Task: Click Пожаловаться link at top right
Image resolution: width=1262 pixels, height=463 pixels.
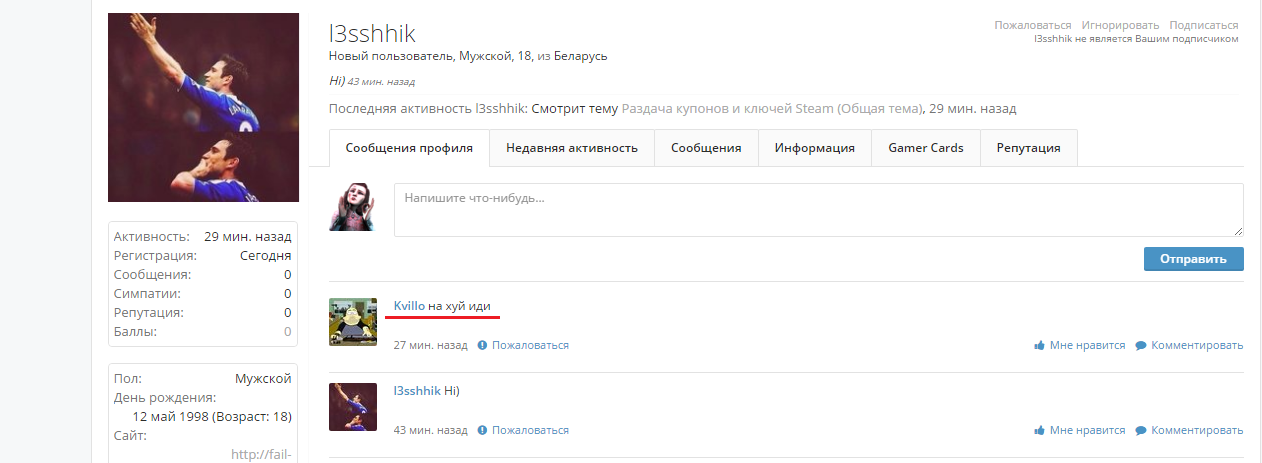Action: [x=1033, y=25]
